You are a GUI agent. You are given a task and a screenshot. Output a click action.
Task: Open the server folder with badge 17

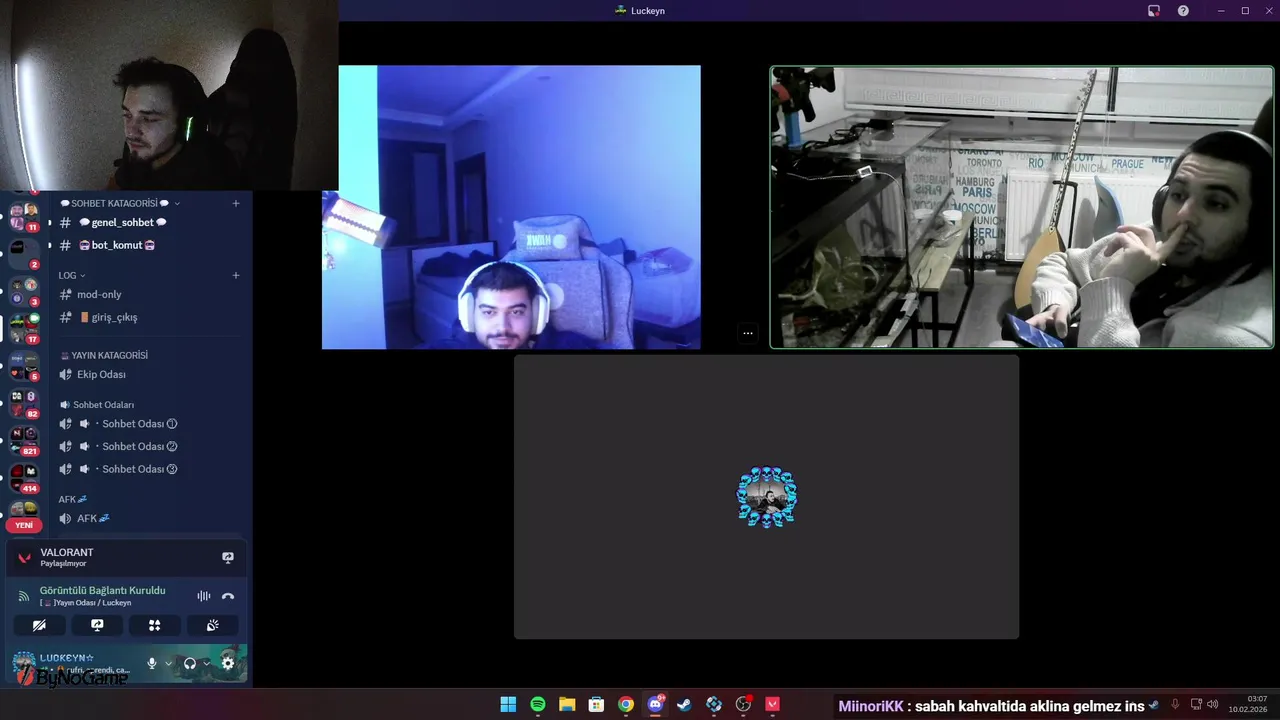24,328
